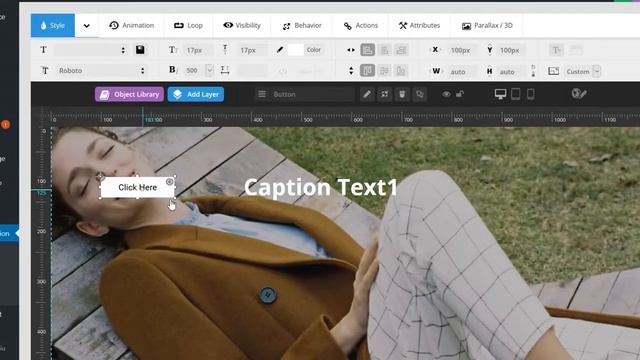Open the Actions tab
The height and width of the screenshot is (360, 640).
click(361, 26)
